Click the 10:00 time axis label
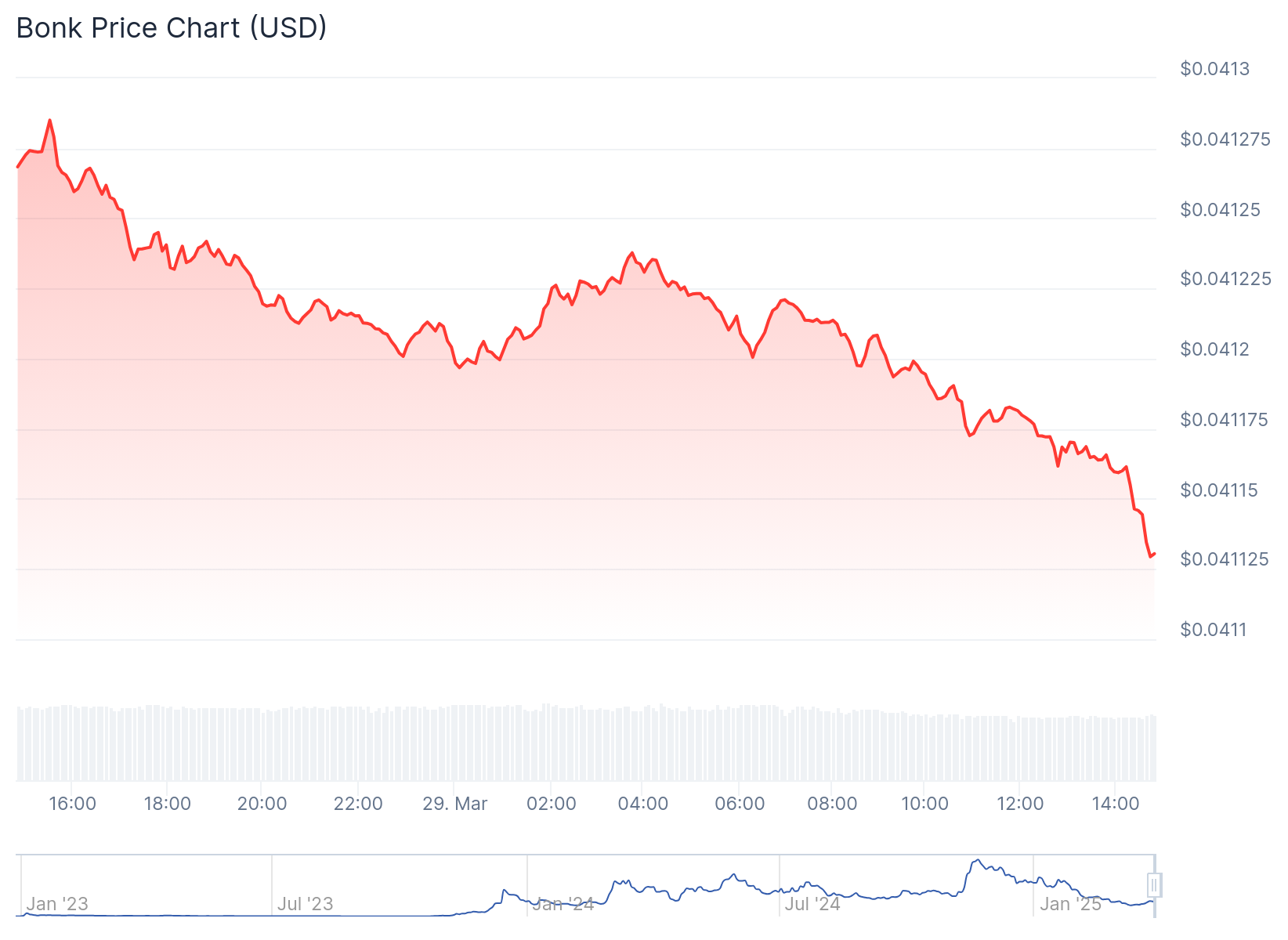1288x940 pixels. click(924, 804)
